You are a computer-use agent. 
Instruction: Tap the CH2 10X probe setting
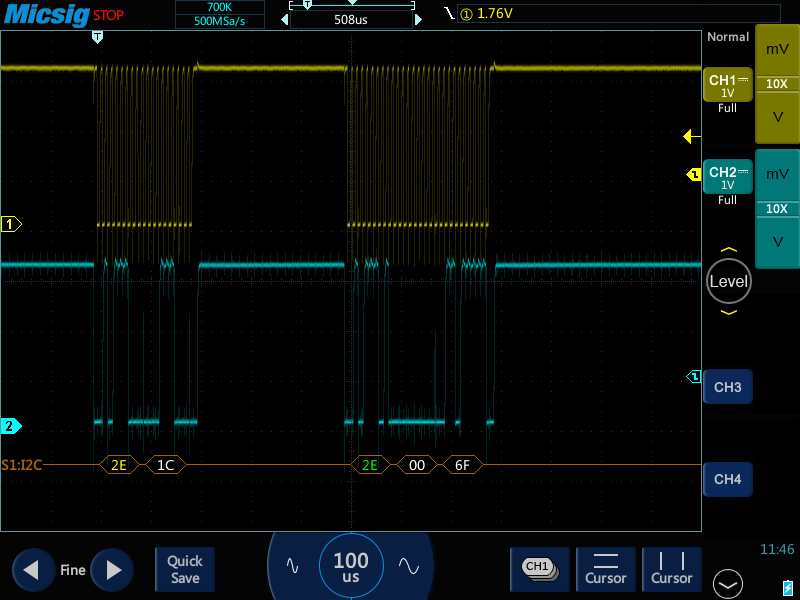[777, 209]
